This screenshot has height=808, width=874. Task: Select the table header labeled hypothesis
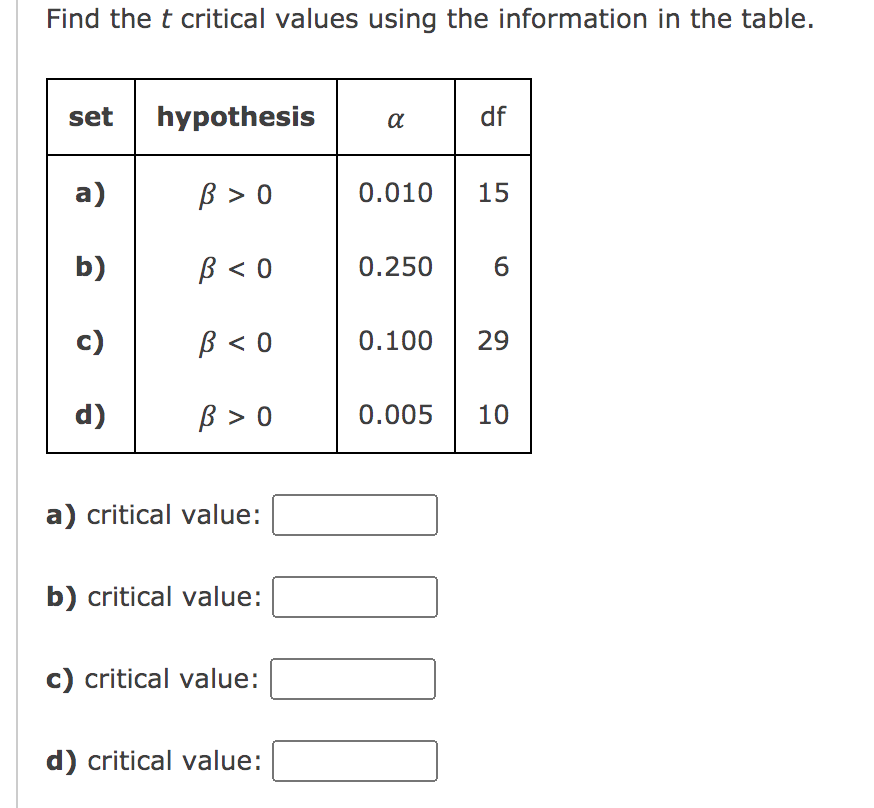(x=235, y=117)
